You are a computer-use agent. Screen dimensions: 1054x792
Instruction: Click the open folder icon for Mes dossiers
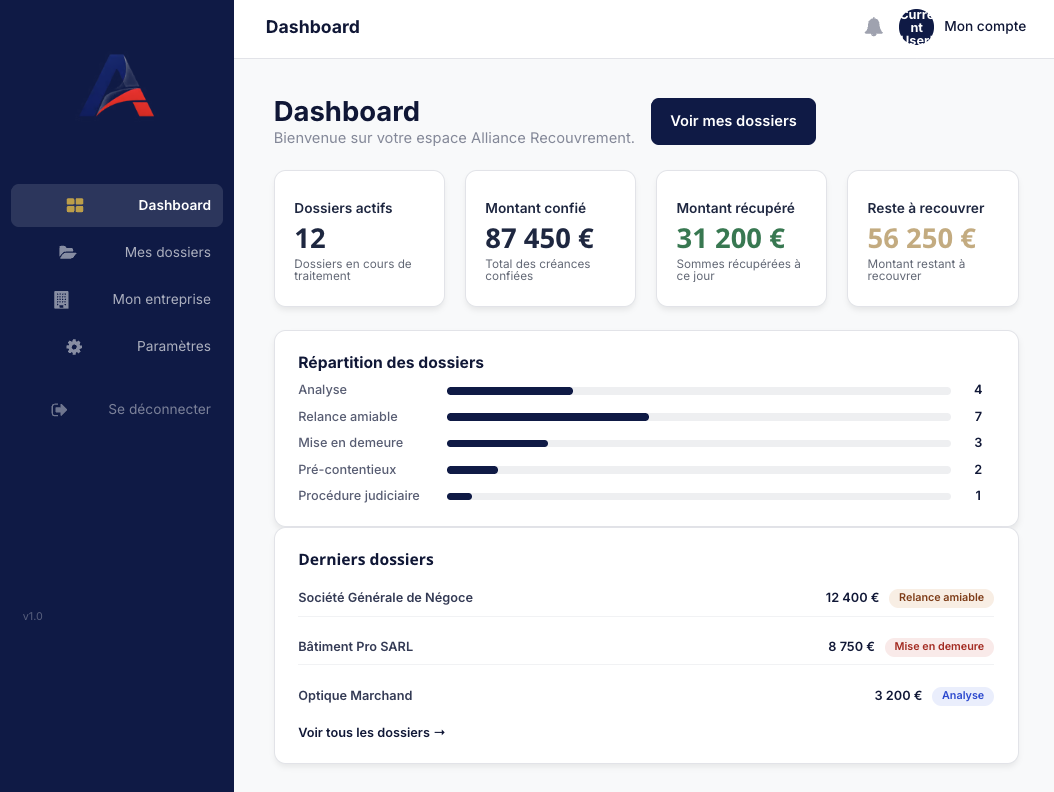coord(67,252)
